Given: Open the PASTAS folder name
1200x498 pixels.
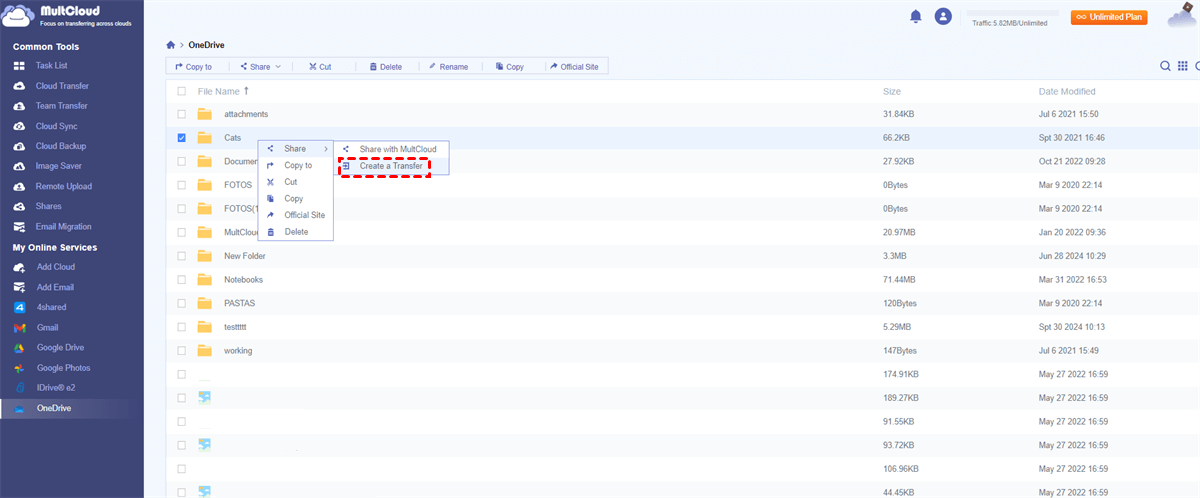Looking at the screenshot, I should pyautogui.click(x=241, y=303).
